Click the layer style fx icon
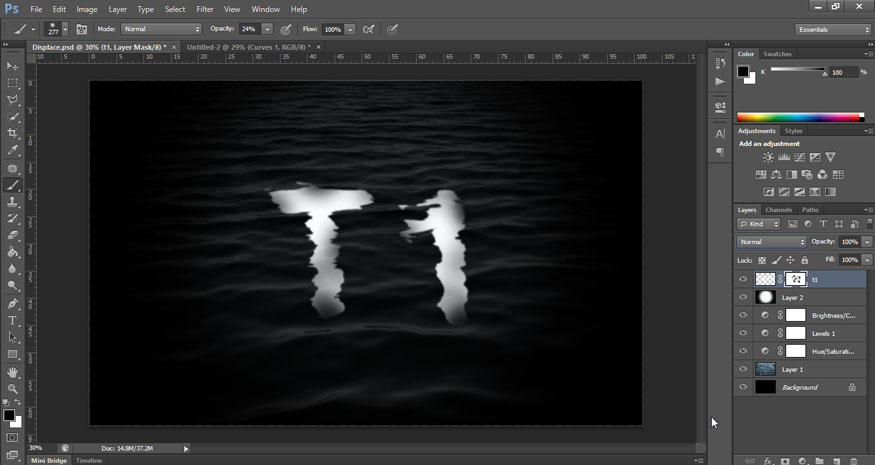 (768, 461)
